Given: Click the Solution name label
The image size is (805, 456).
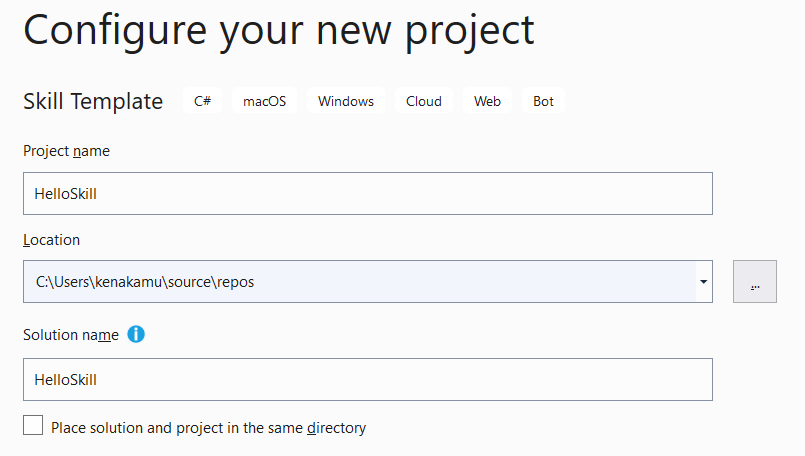Looking at the screenshot, I should coord(71,335).
